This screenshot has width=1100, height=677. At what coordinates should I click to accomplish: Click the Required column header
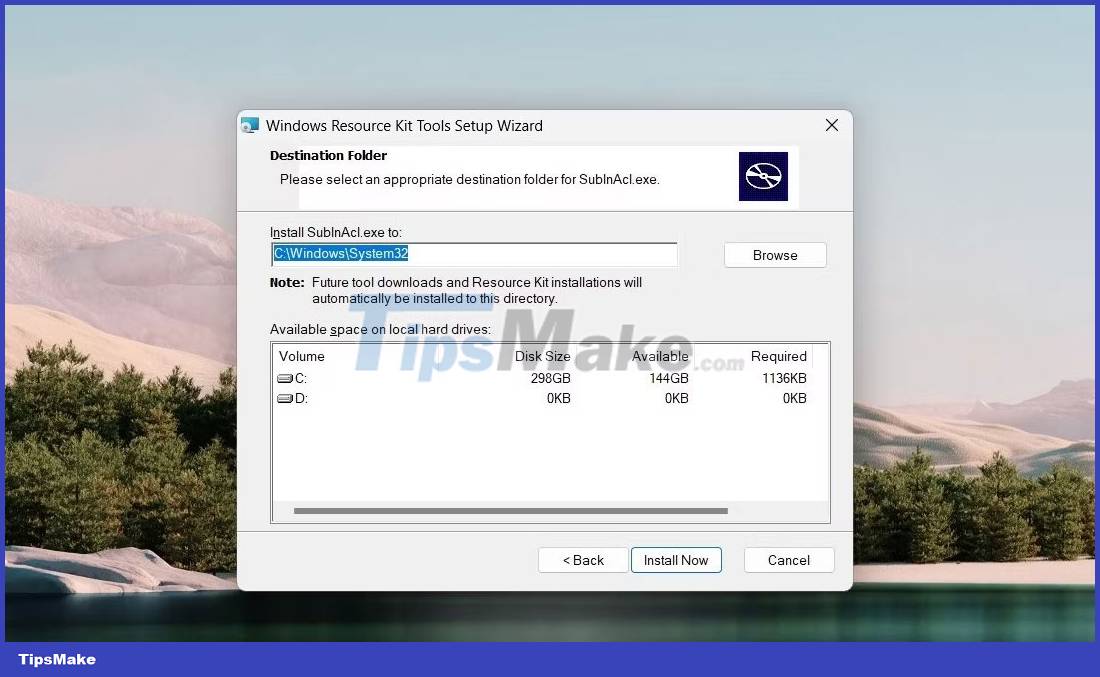[778, 356]
